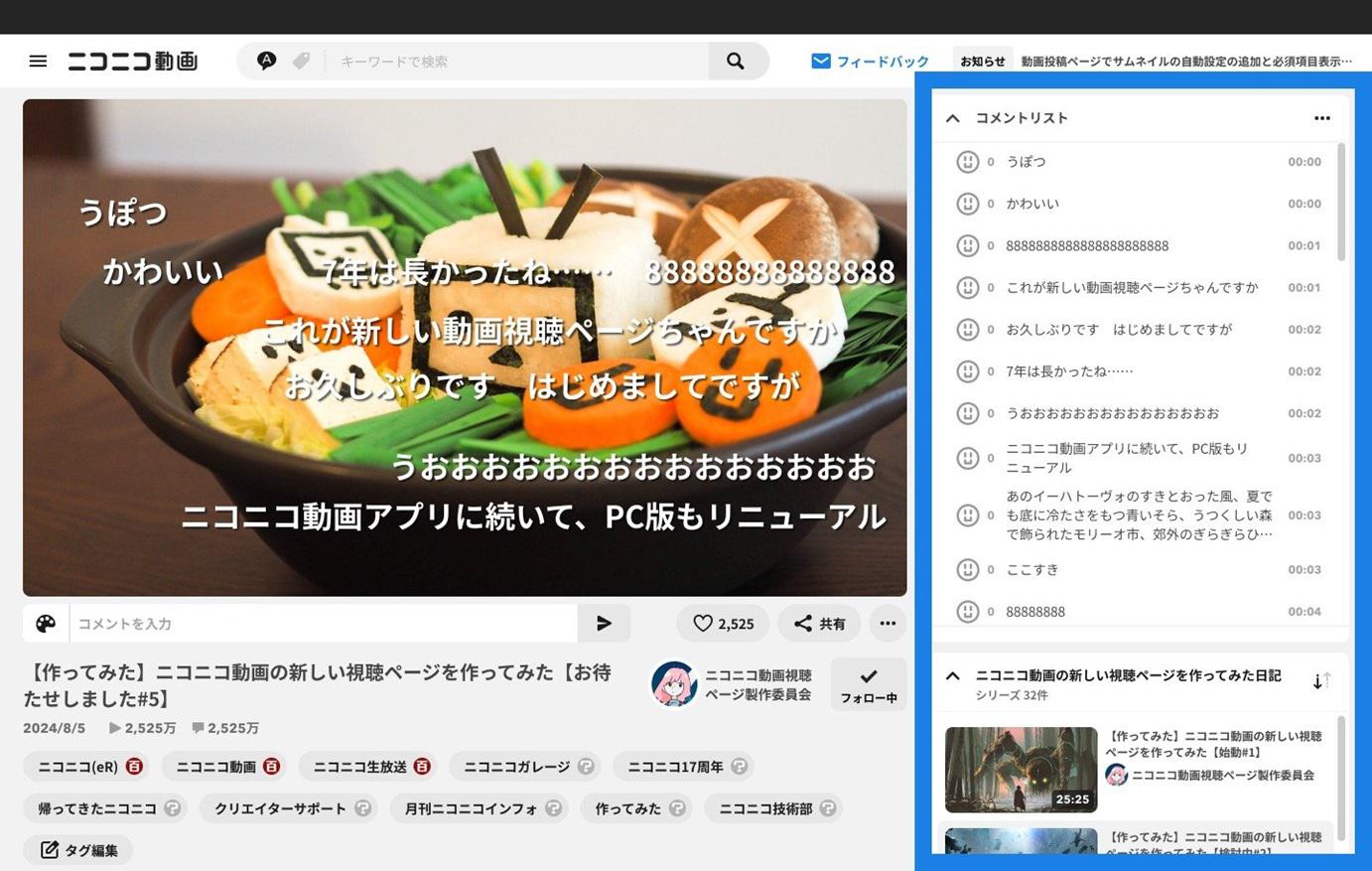Focus the コメントを入力 field
Image resolution: width=1372 pixels, height=871 pixels.
[324, 624]
